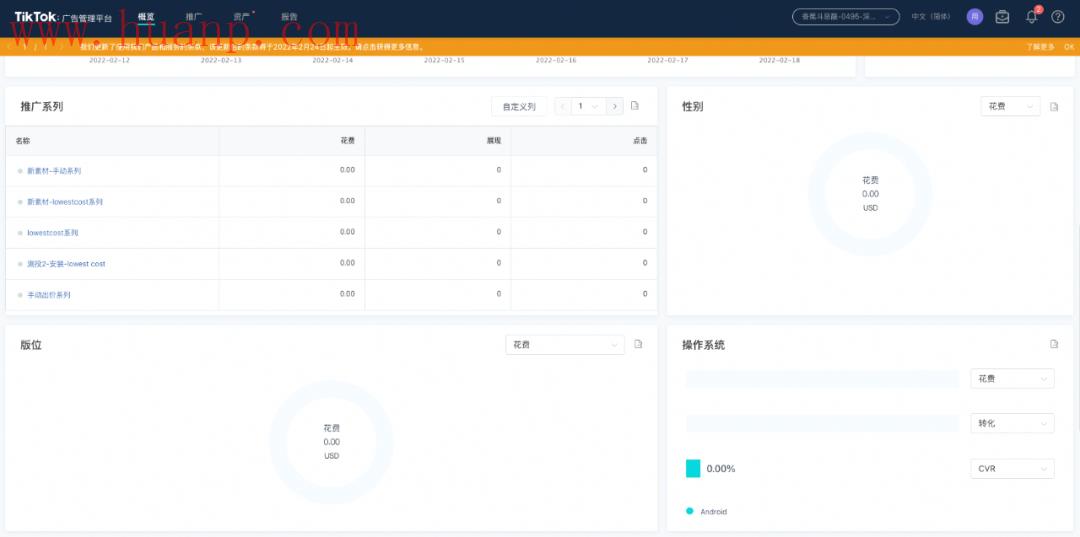
Task: Go to previous page arrow in 推广系列
Action: (x=563, y=106)
